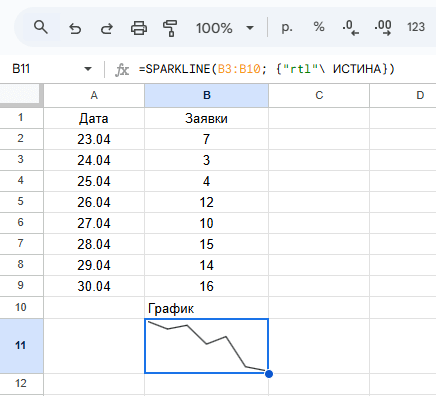Undo the last action

coord(75,28)
